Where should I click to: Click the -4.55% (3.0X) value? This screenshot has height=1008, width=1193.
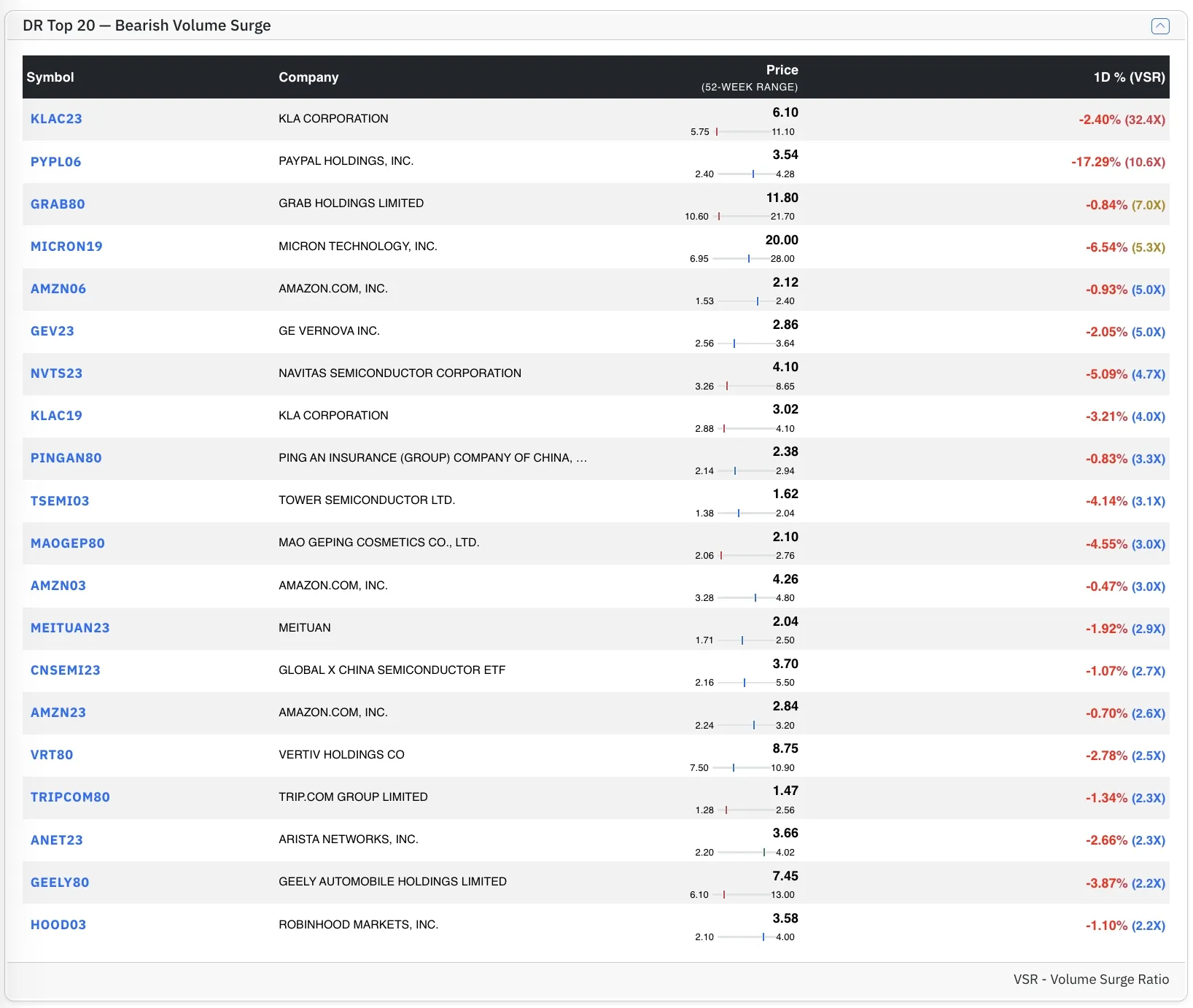[x=1125, y=544]
